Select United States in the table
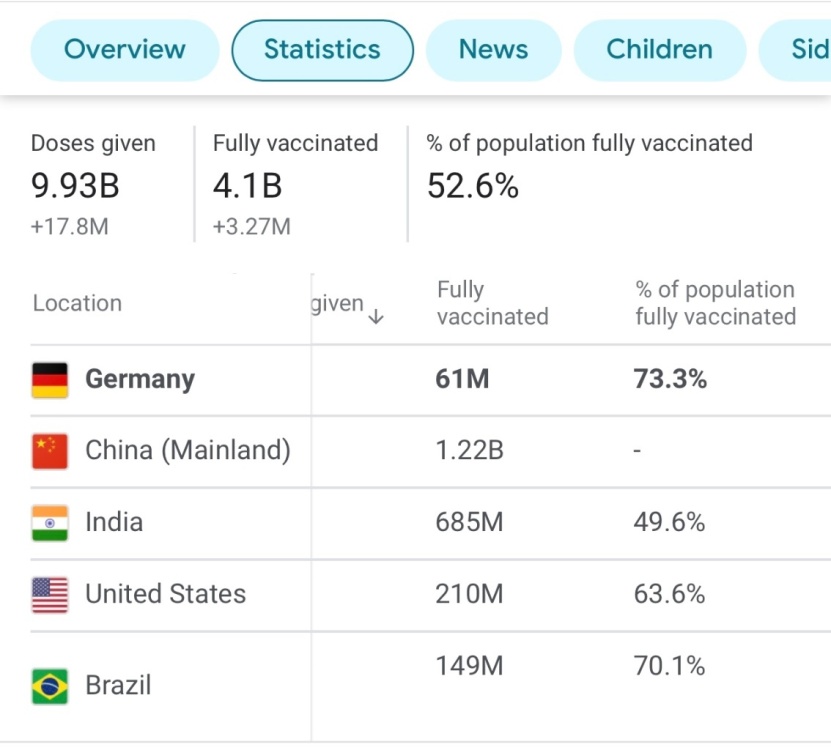Screen dimensions: 831x750 165,595
